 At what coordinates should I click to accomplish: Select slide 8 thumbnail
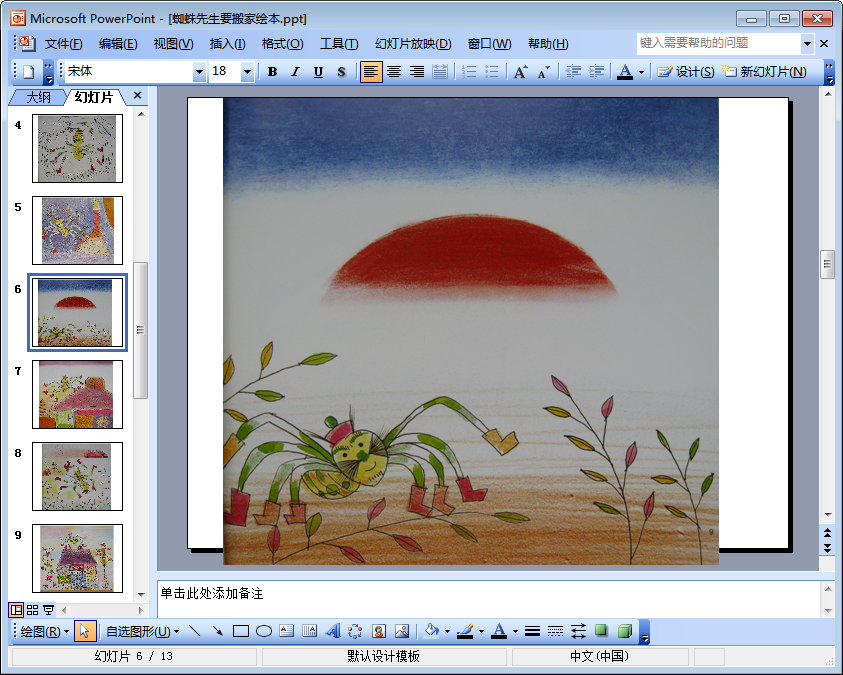[77, 477]
